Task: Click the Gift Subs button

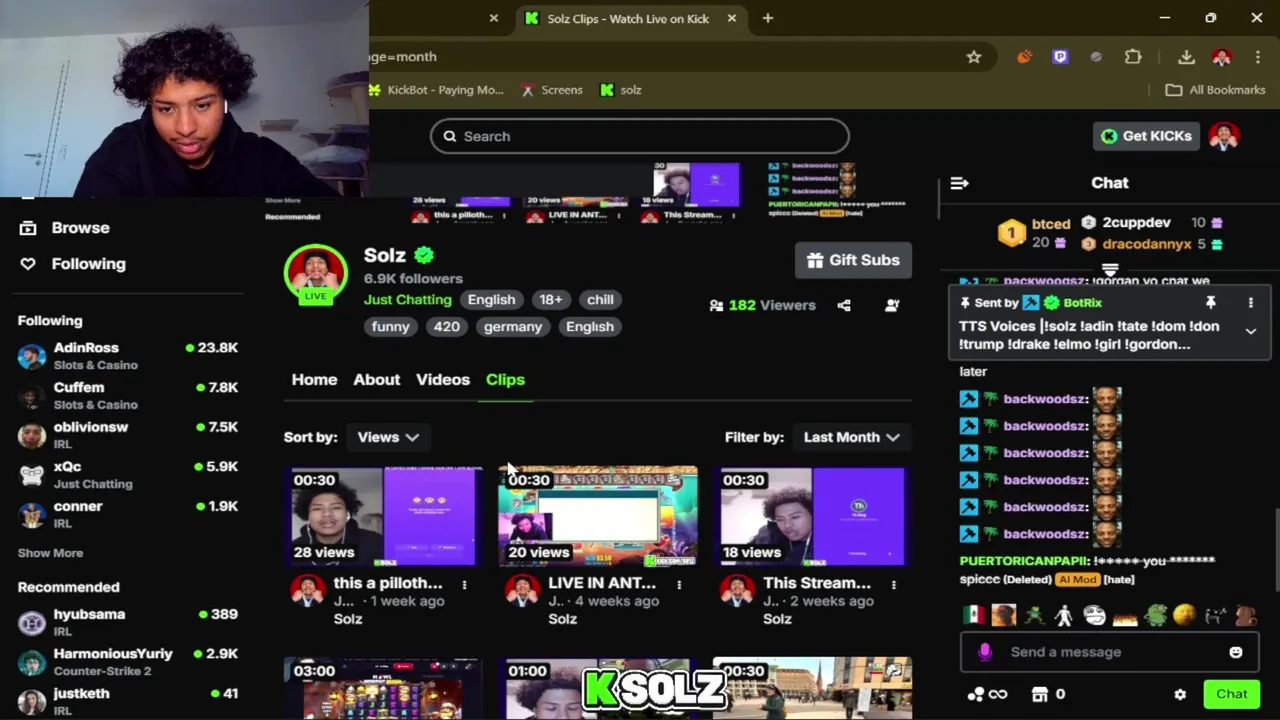Action: 853,260
